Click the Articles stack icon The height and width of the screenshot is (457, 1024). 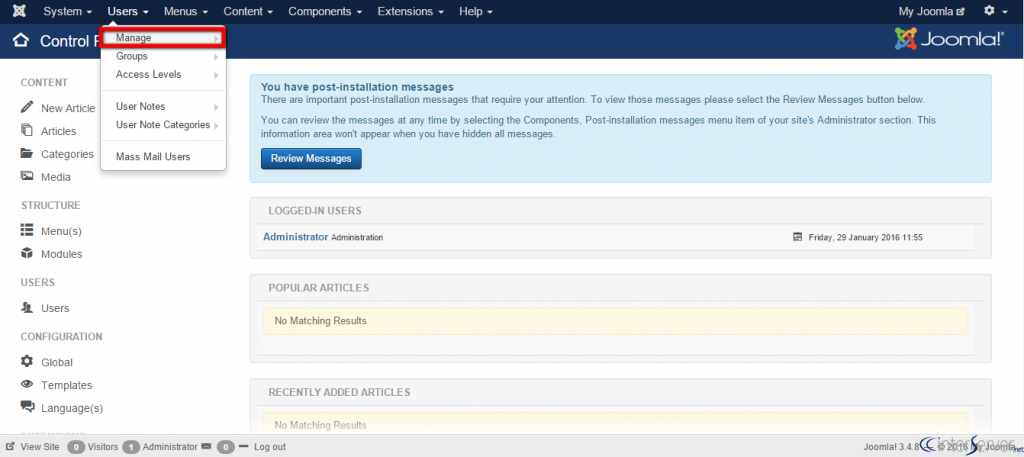(27, 130)
